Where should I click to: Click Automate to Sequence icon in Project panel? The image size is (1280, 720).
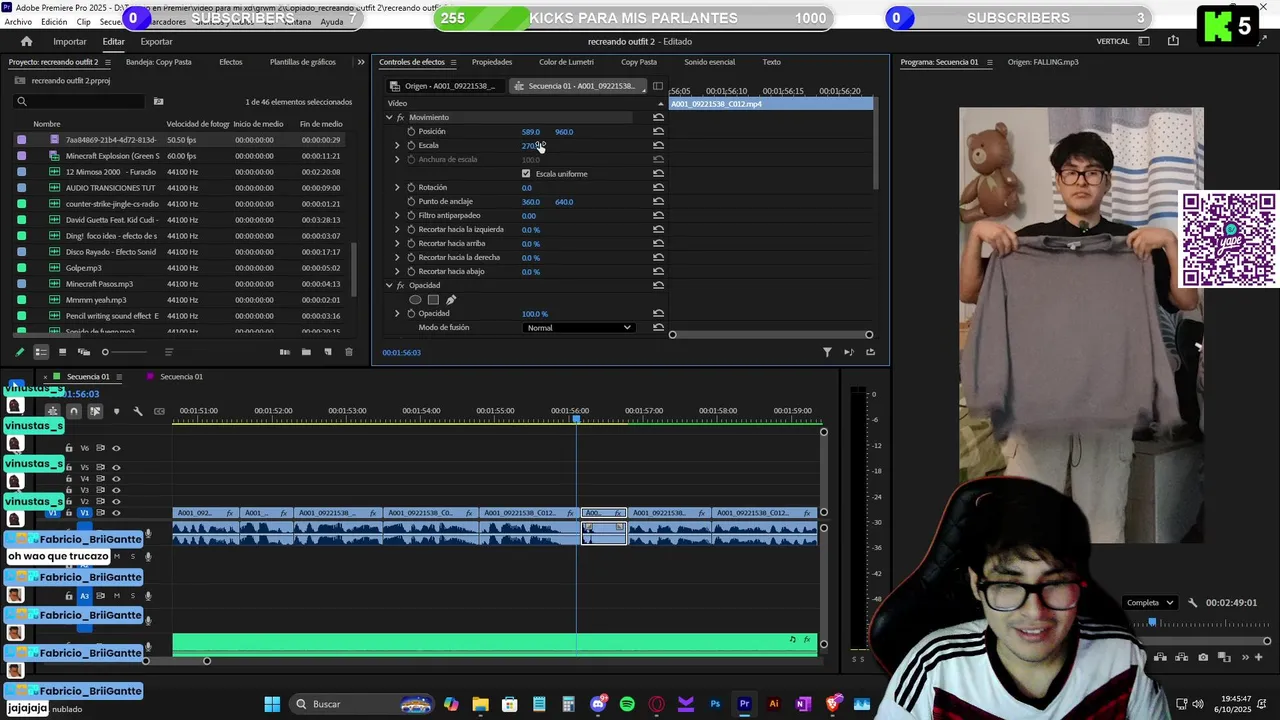tap(285, 352)
